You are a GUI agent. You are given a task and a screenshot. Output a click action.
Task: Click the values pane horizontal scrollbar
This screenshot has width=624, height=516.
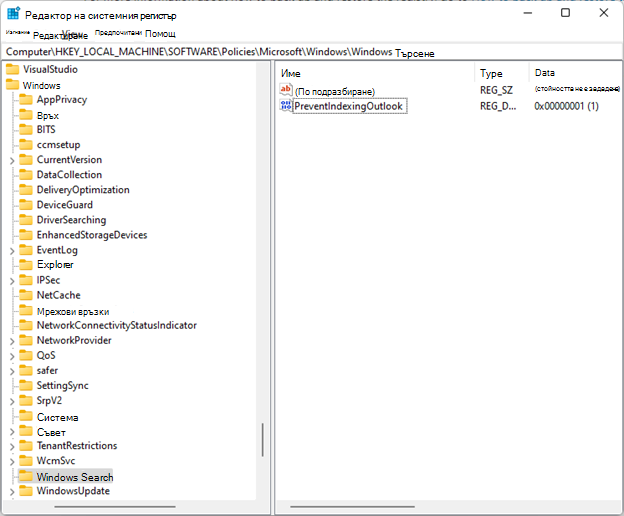(x=353, y=506)
